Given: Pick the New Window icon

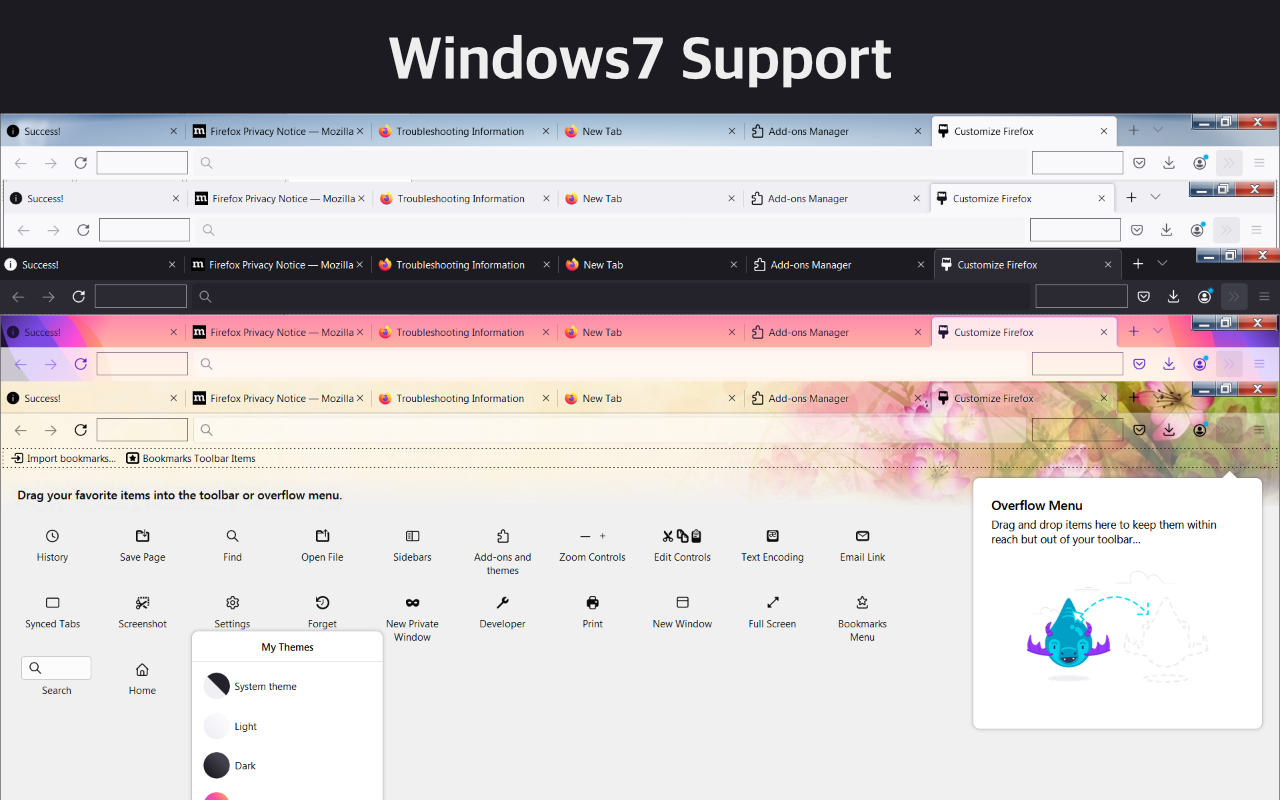Looking at the screenshot, I should (x=682, y=603).
